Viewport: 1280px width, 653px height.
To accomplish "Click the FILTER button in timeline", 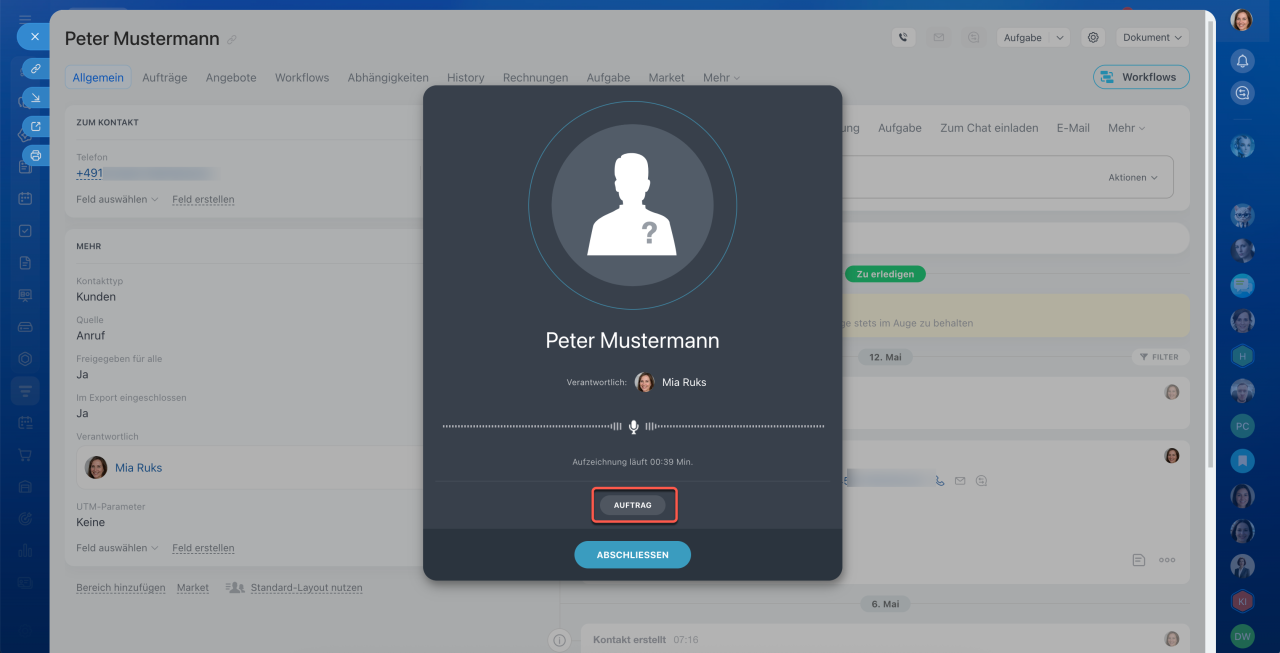I will coord(1159,357).
